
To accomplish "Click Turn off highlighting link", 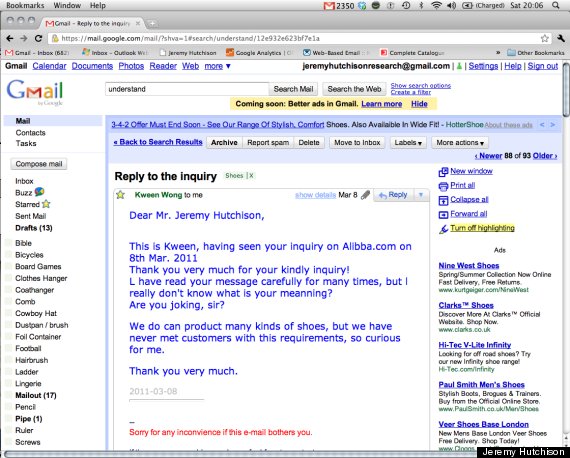I will coord(482,228).
